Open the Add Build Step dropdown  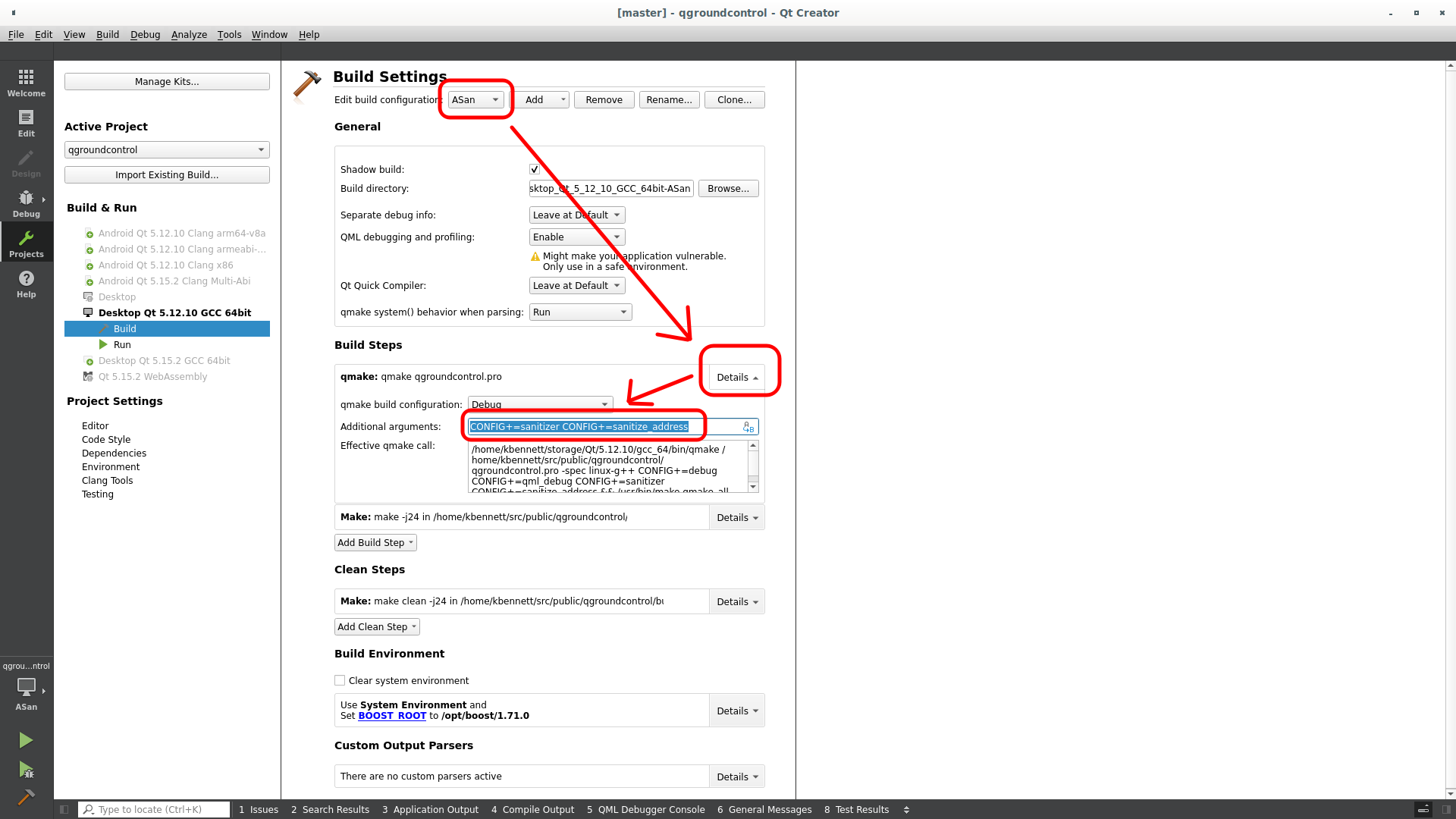click(x=375, y=543)
